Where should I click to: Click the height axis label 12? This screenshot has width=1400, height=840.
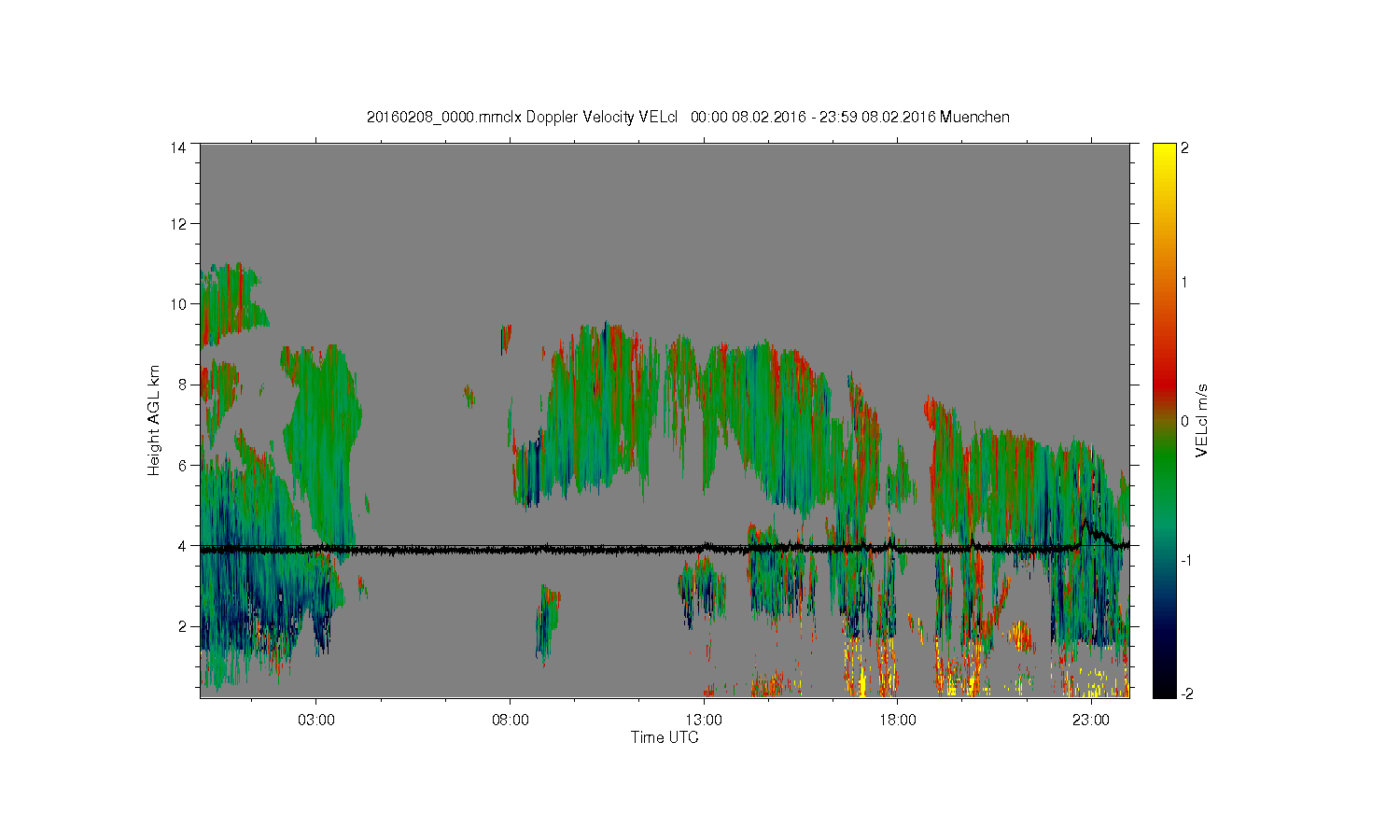pyautogui.click(x=178, y=223)
